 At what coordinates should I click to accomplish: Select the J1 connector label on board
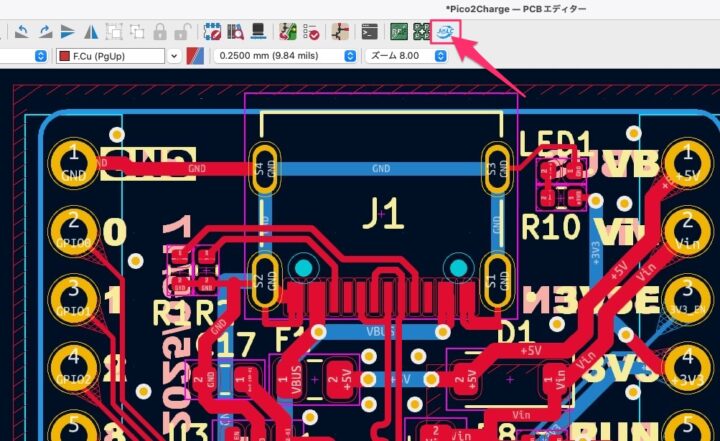pyautogui.click(x=381, y=213)
